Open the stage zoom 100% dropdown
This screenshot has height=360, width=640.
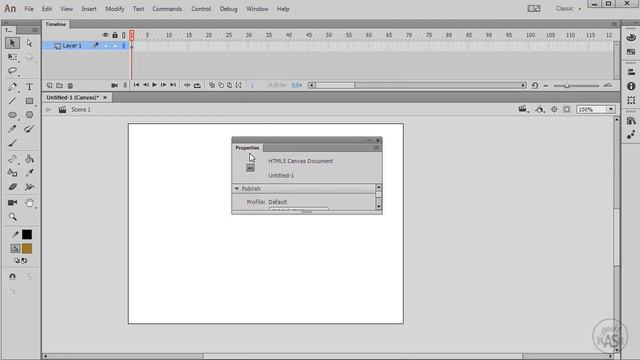point(611,109)
